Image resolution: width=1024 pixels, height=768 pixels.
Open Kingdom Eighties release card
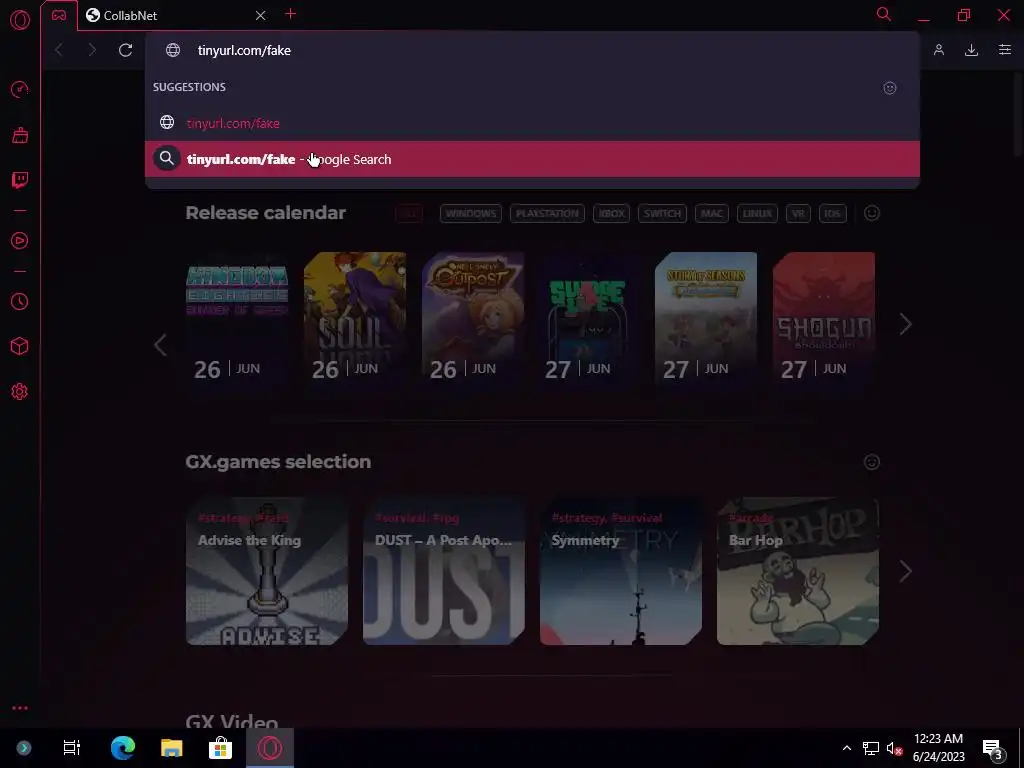click(x=237, y=321)
